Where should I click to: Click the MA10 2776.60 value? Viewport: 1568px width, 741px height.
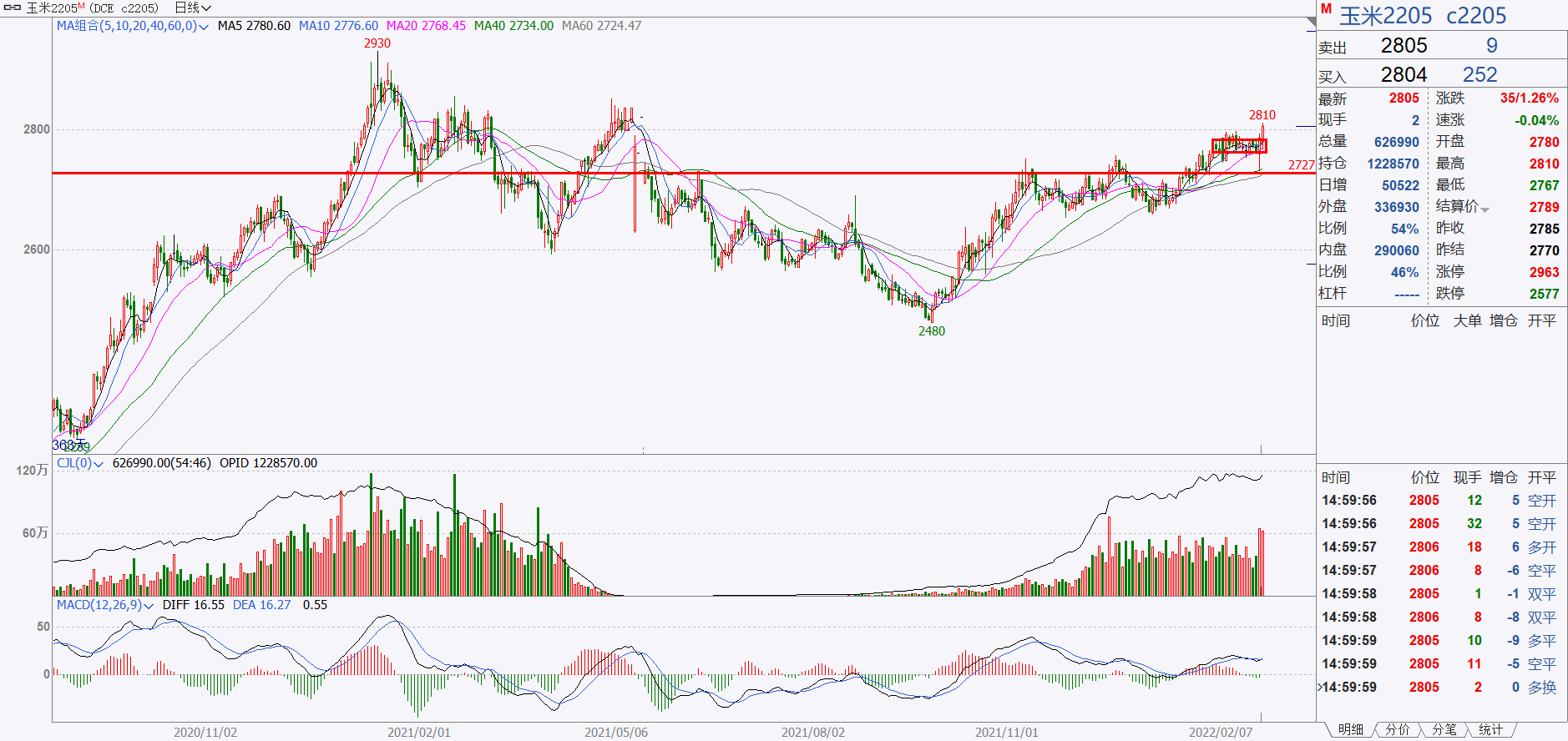(x=338, y=26)
